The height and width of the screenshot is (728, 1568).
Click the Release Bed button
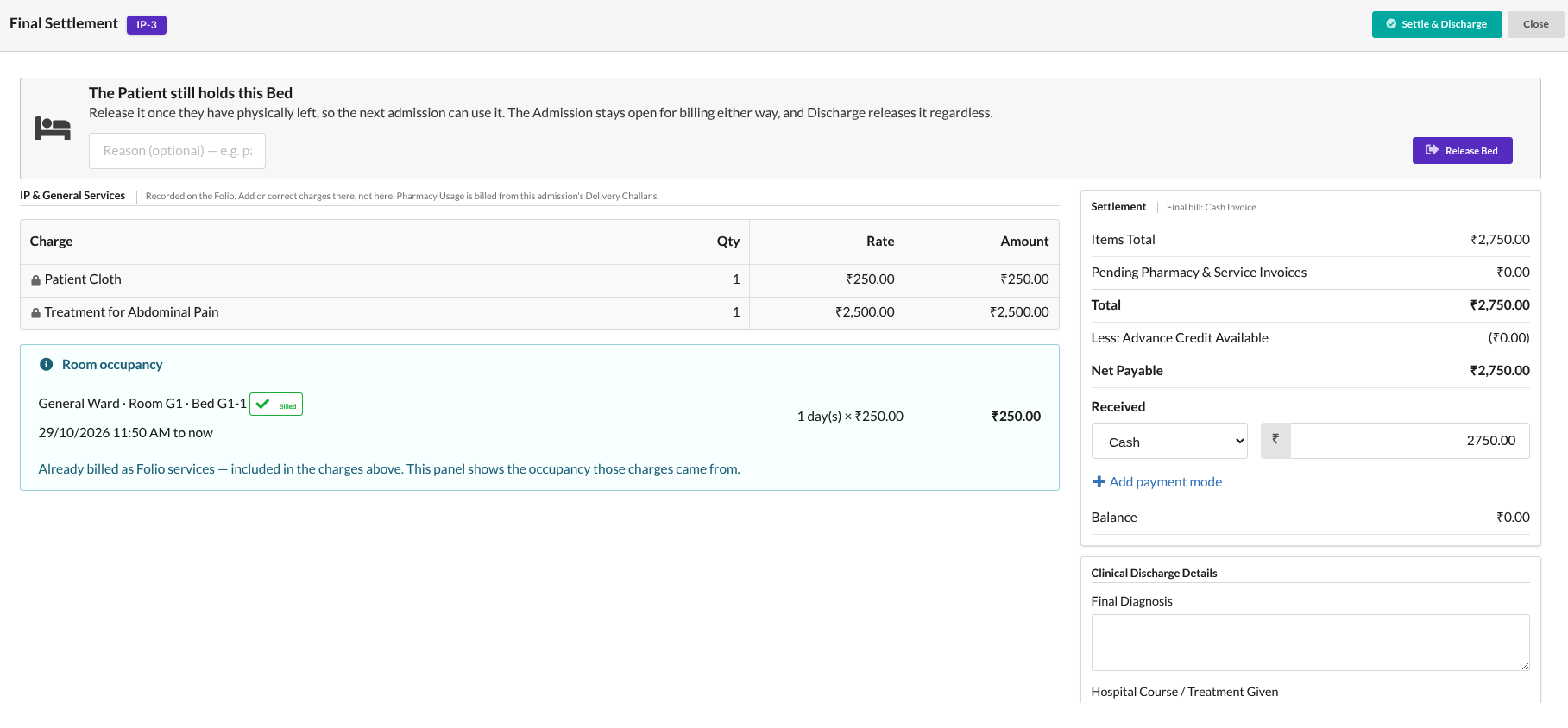click(x=1462, y=150)
